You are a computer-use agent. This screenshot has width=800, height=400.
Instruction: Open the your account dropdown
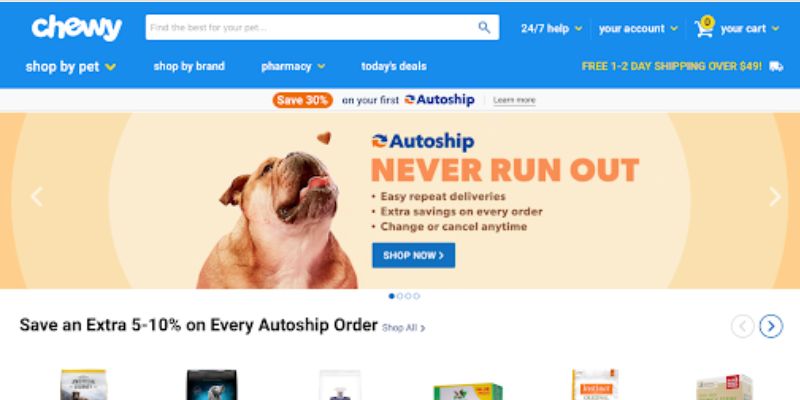(x=638, y=29)
